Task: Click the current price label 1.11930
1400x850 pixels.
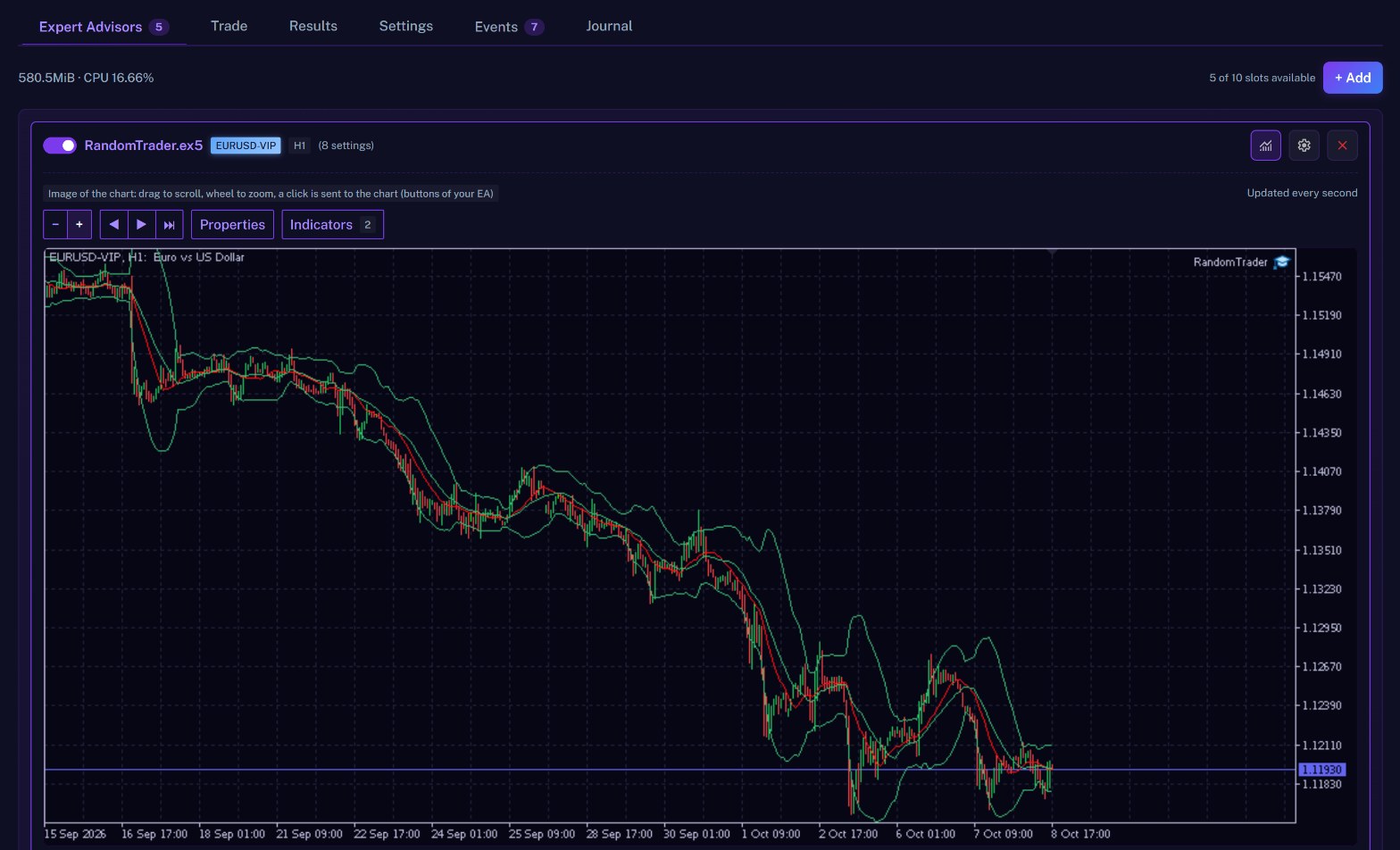Action: tap(1321, 770)
